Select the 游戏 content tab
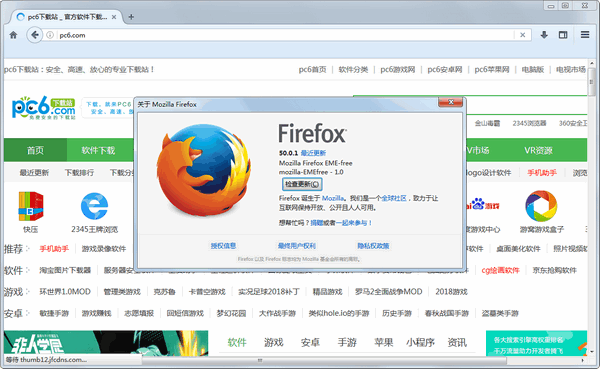Screen dimensions: 600x369 tap(274, 342)
